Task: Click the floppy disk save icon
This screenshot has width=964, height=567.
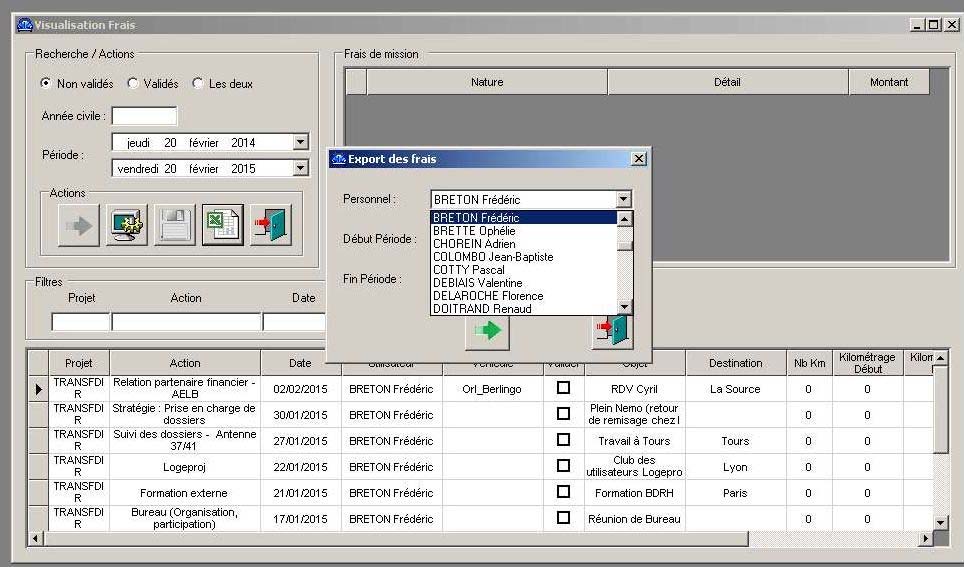Action: tap(175, 225)
